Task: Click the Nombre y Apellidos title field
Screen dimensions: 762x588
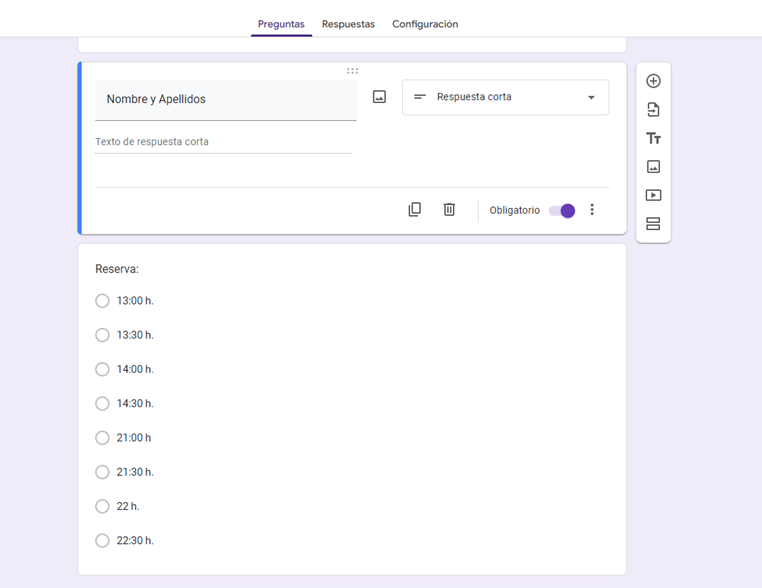Action: click(225, 100)
